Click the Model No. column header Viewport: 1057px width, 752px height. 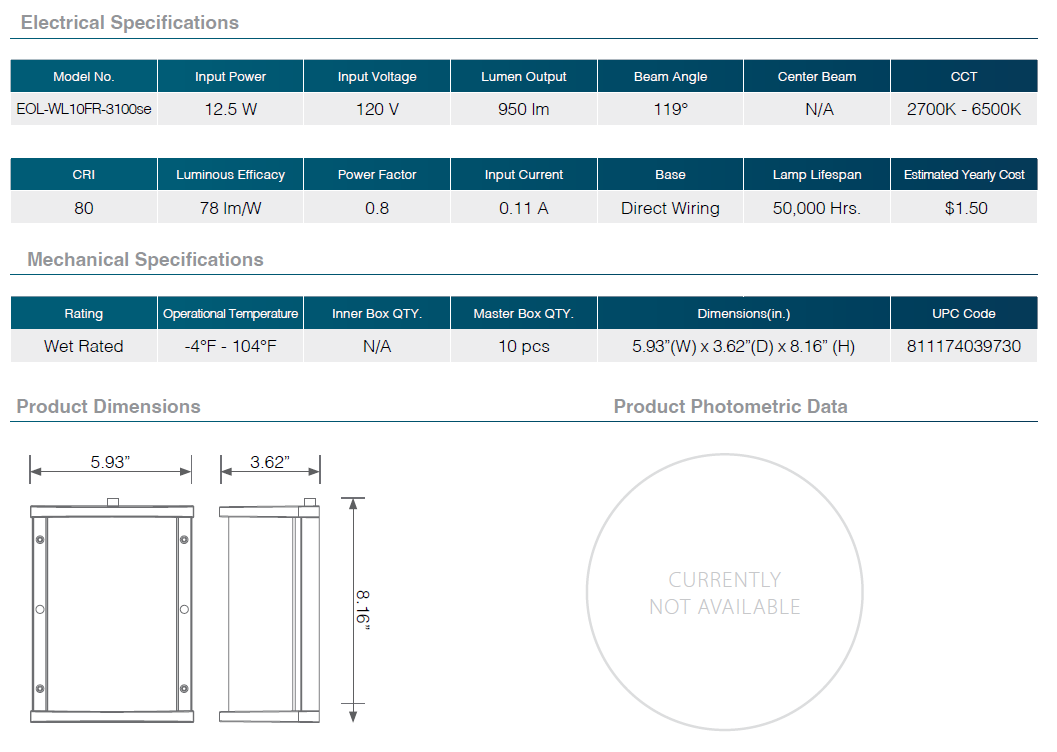coord(84,77)
